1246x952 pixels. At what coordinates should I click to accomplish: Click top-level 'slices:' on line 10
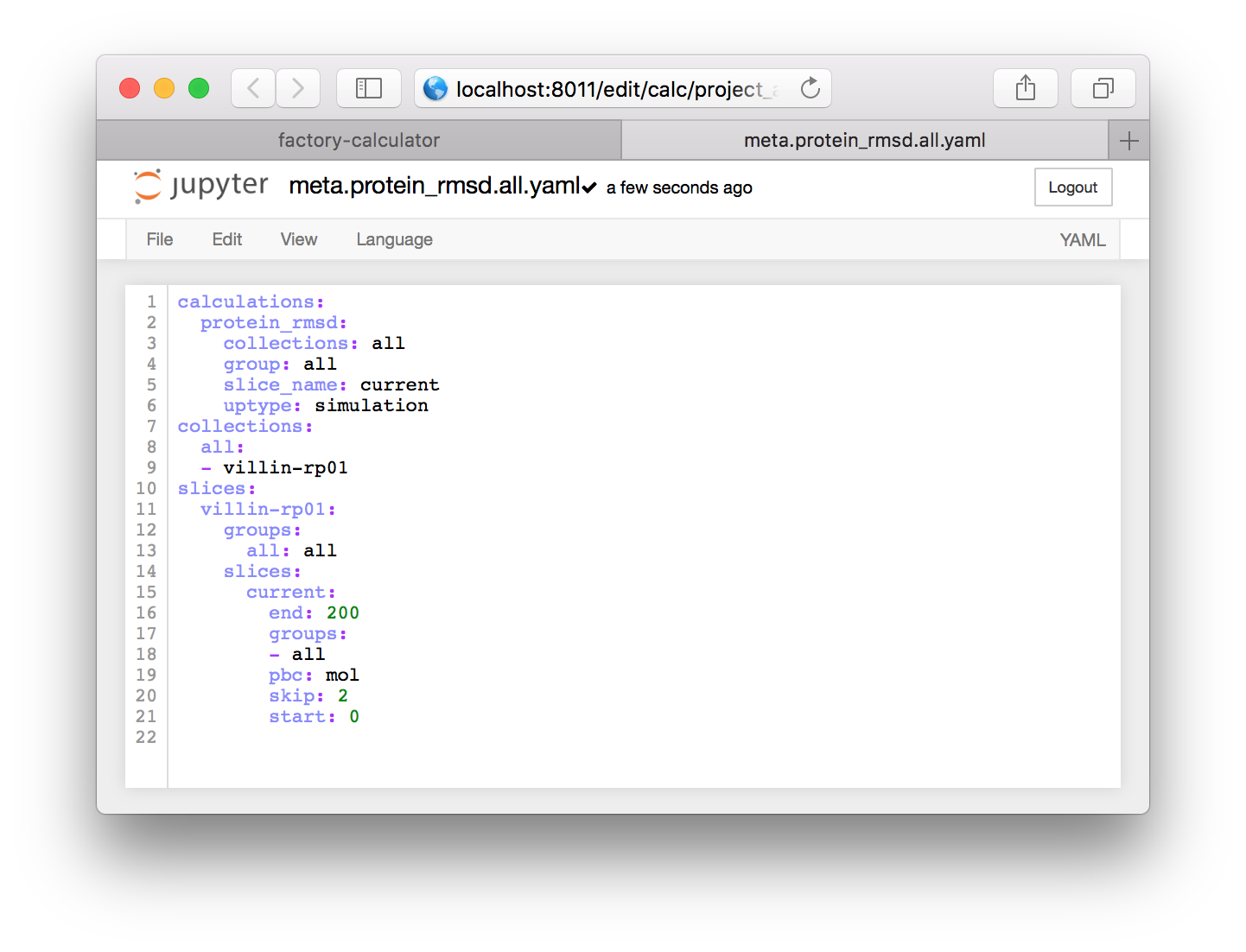point(217,488)
